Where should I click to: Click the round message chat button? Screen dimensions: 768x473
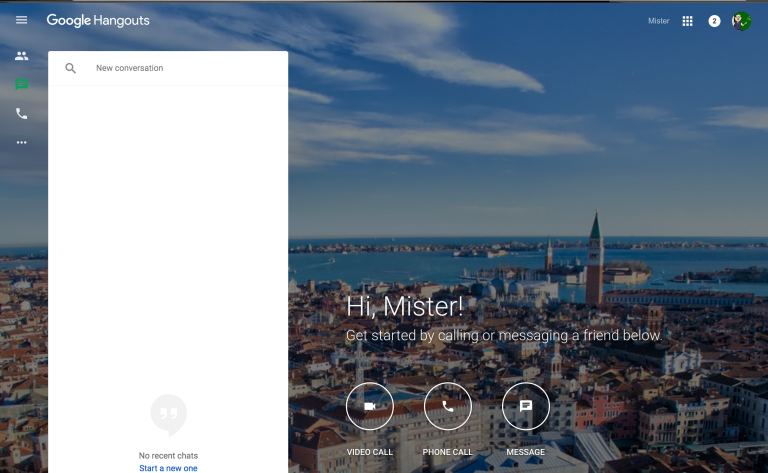coord(526,406)
